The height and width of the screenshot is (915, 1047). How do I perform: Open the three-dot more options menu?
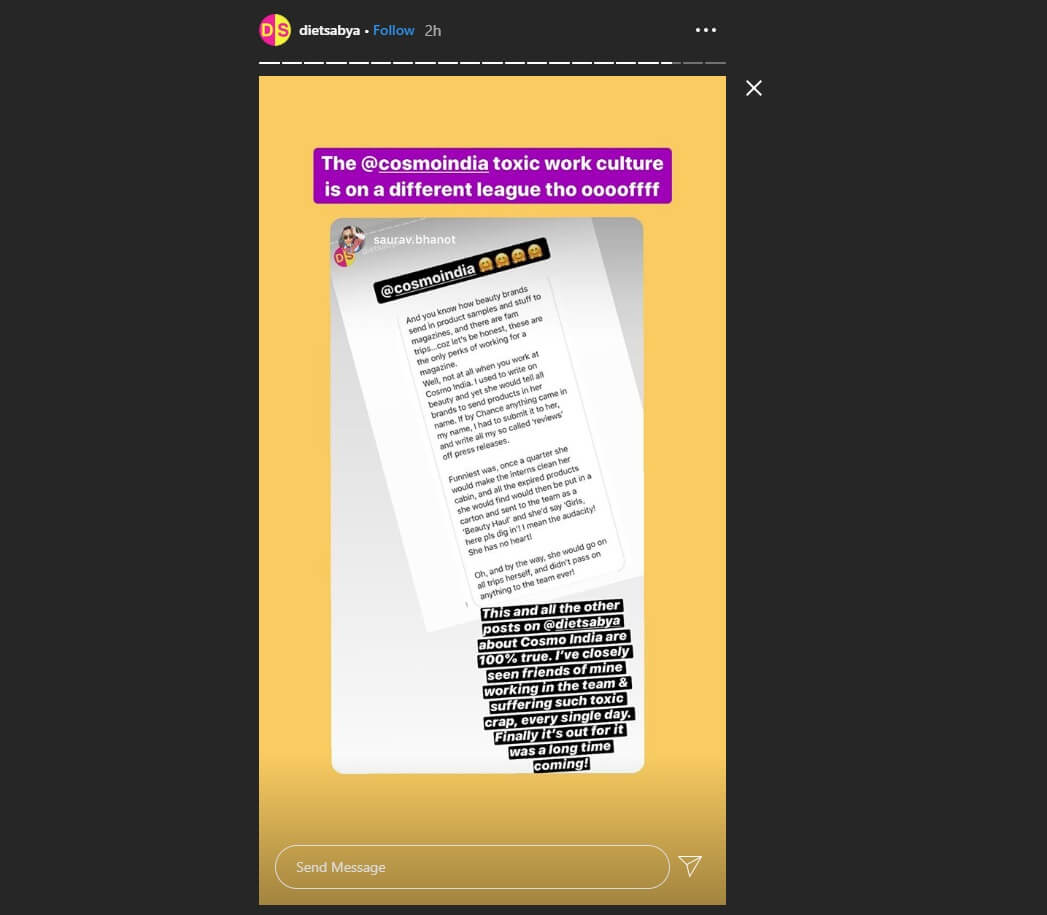click(706, 30)
